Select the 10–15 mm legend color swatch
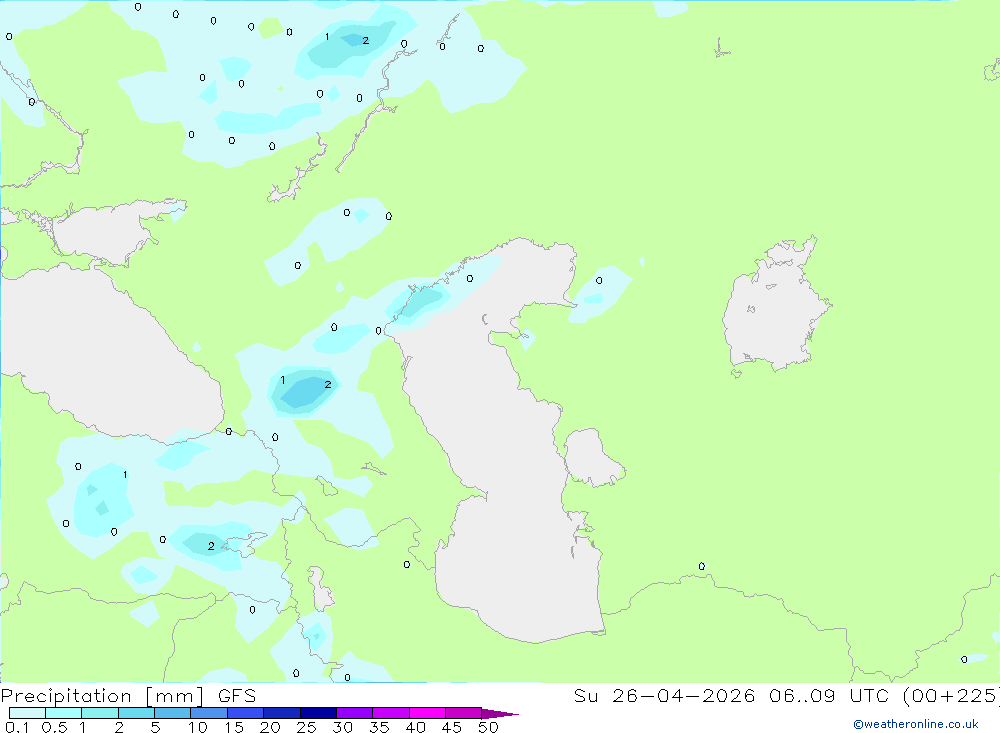This screenshot has height=733, width=1000. coord(209,713)
